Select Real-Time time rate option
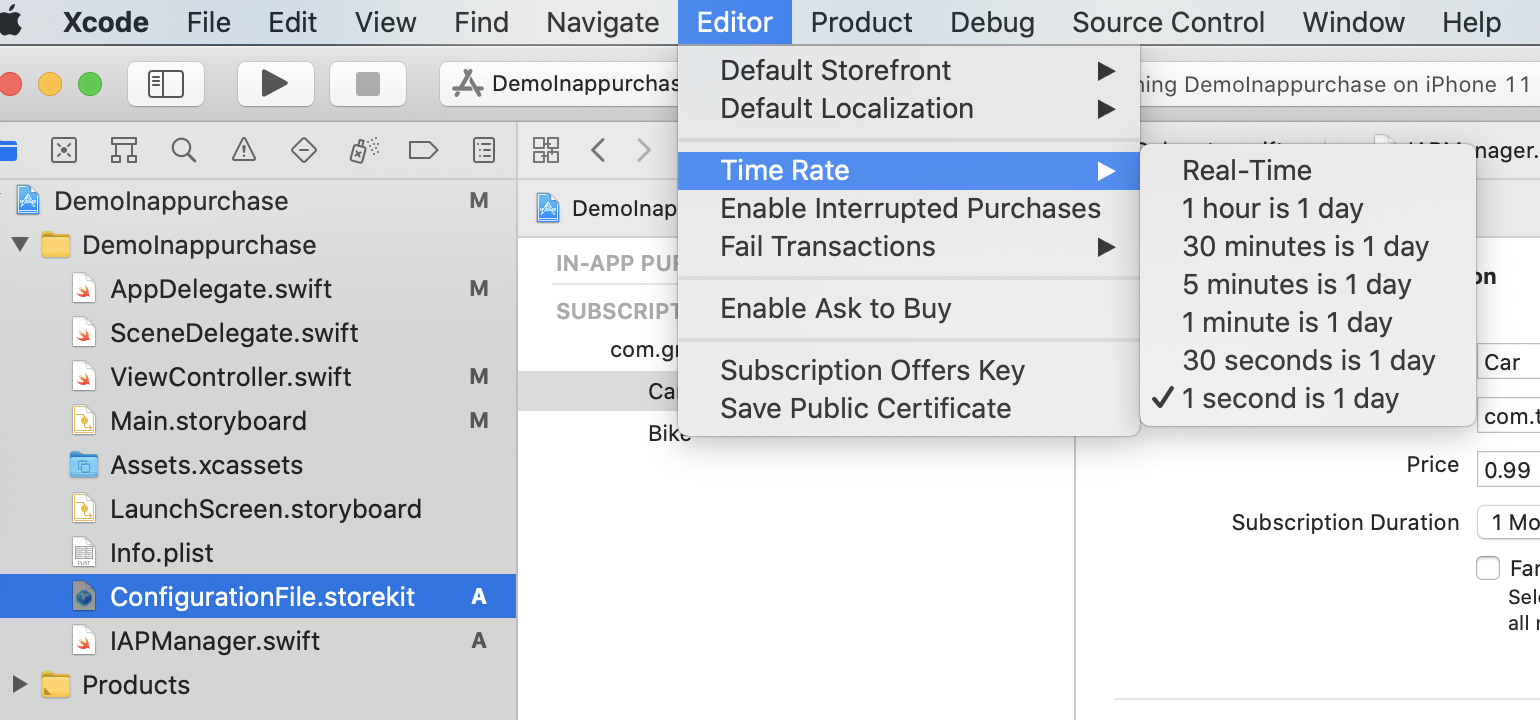 (x=1246, y=170)
